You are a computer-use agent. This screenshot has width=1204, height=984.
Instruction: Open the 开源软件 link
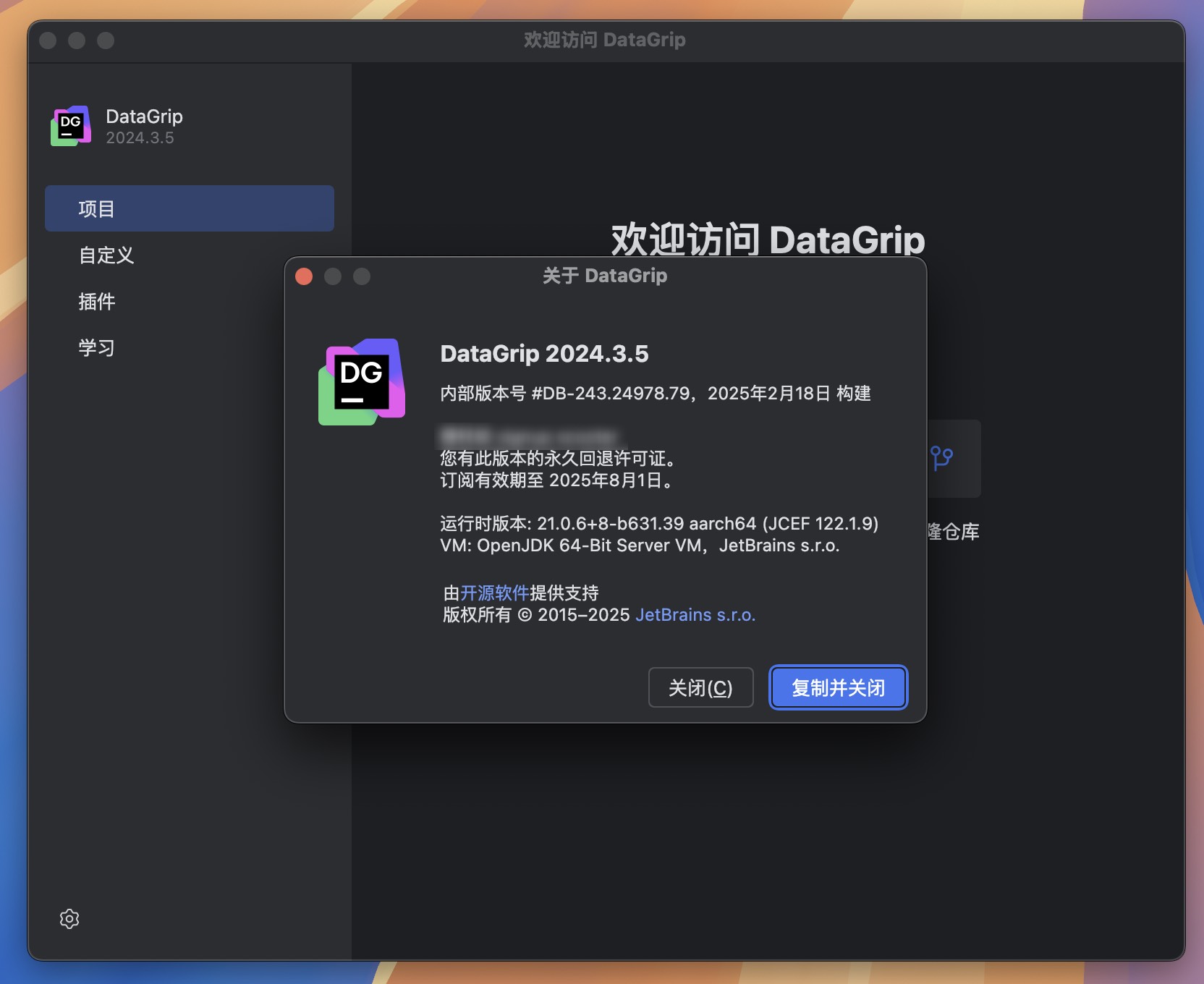click(495, 593)
